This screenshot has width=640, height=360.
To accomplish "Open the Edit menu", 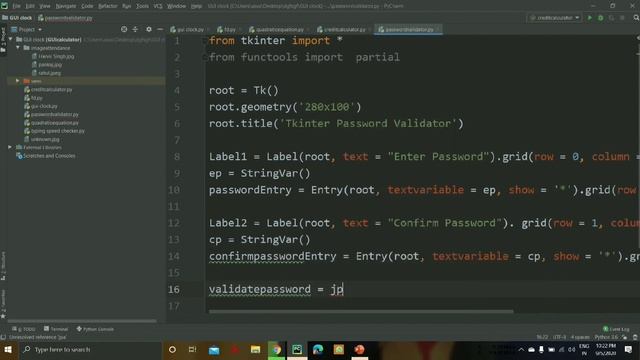I will pos(30,6).
